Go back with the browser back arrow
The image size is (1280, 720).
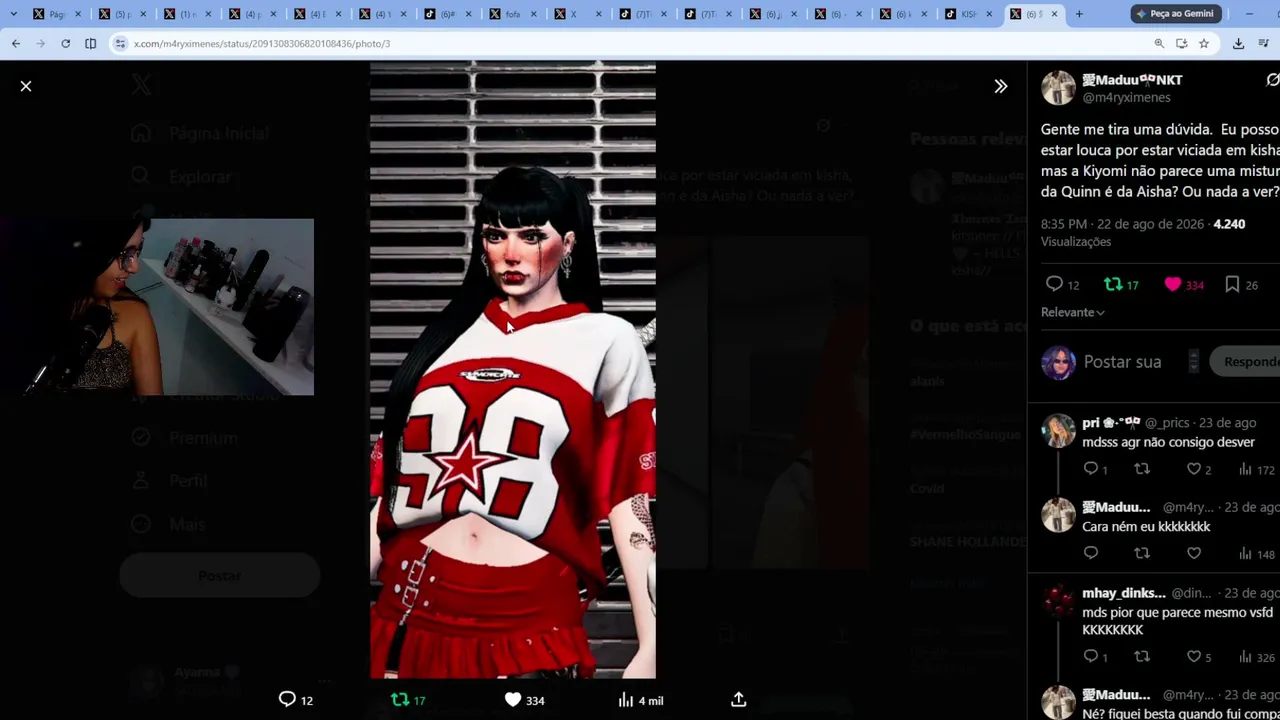click(x=16, y=43)
